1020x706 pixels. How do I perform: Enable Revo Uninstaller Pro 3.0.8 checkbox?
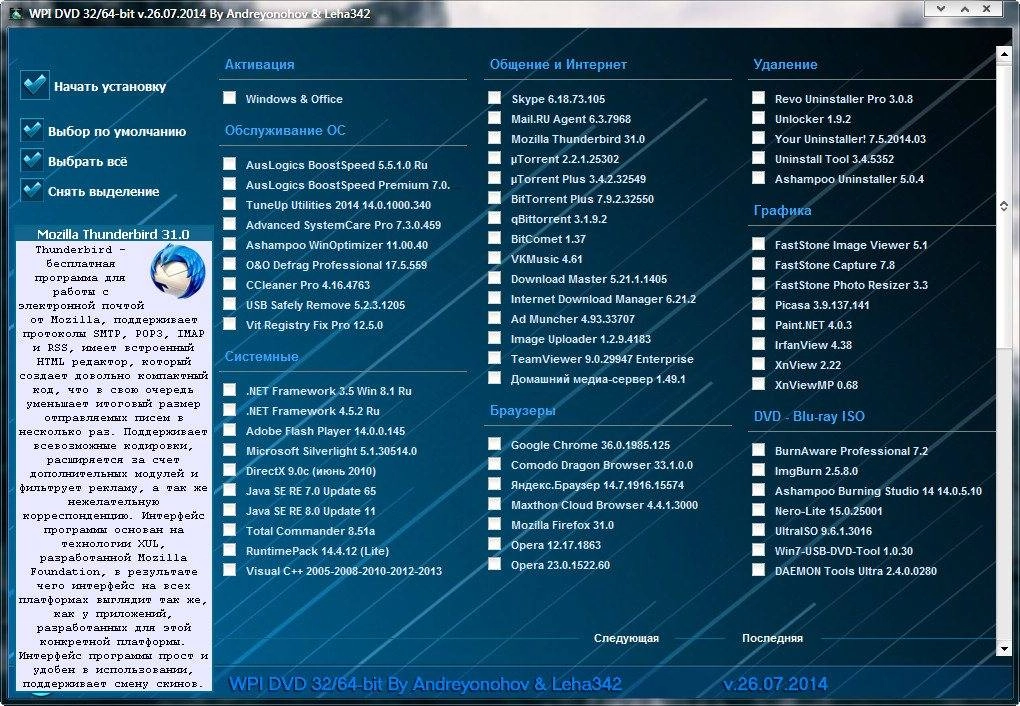point(758,98)
